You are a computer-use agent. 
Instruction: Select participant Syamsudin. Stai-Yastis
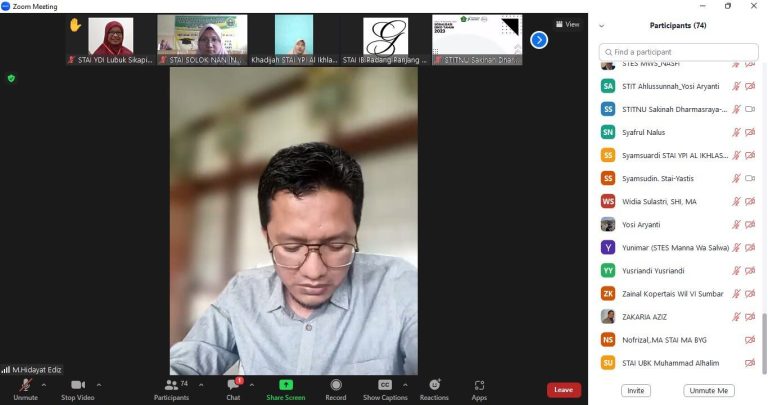point(678,178)
